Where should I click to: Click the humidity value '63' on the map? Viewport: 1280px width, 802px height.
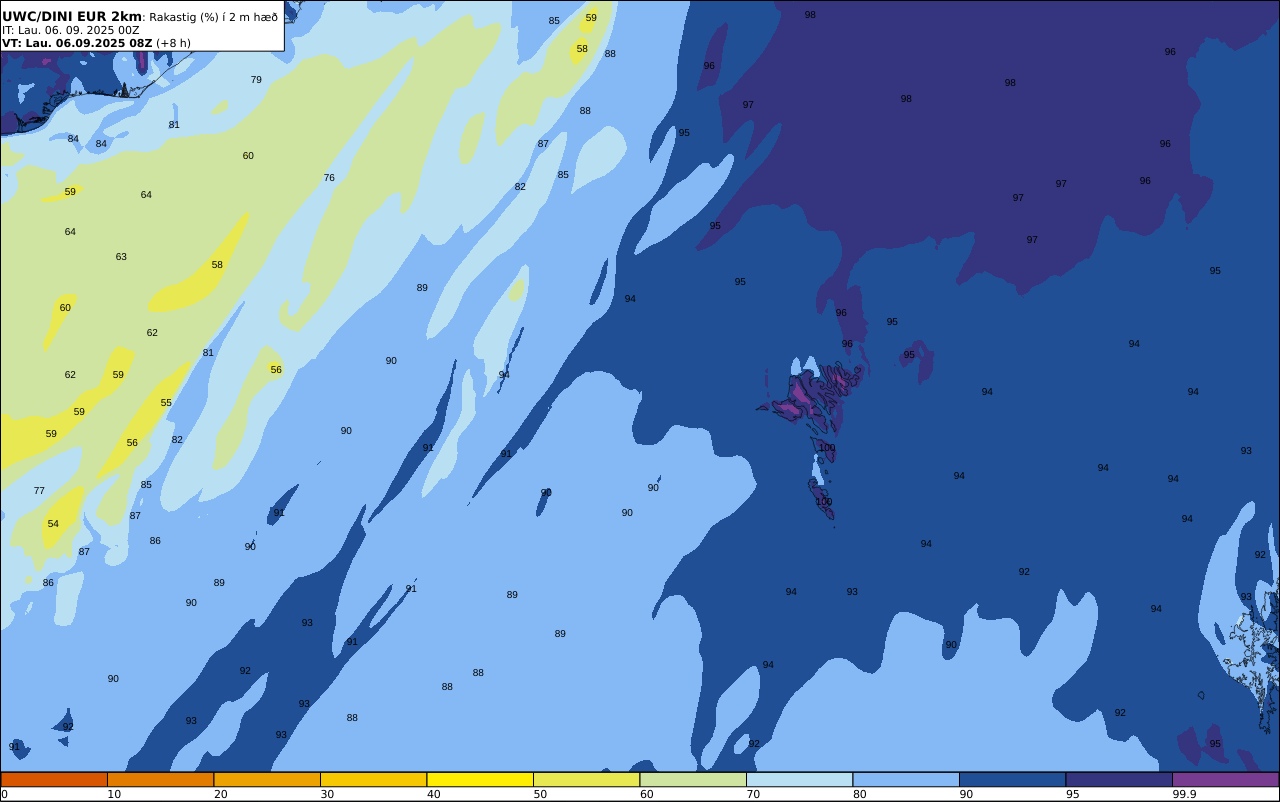pyautogui.click(x=121, y=257)
